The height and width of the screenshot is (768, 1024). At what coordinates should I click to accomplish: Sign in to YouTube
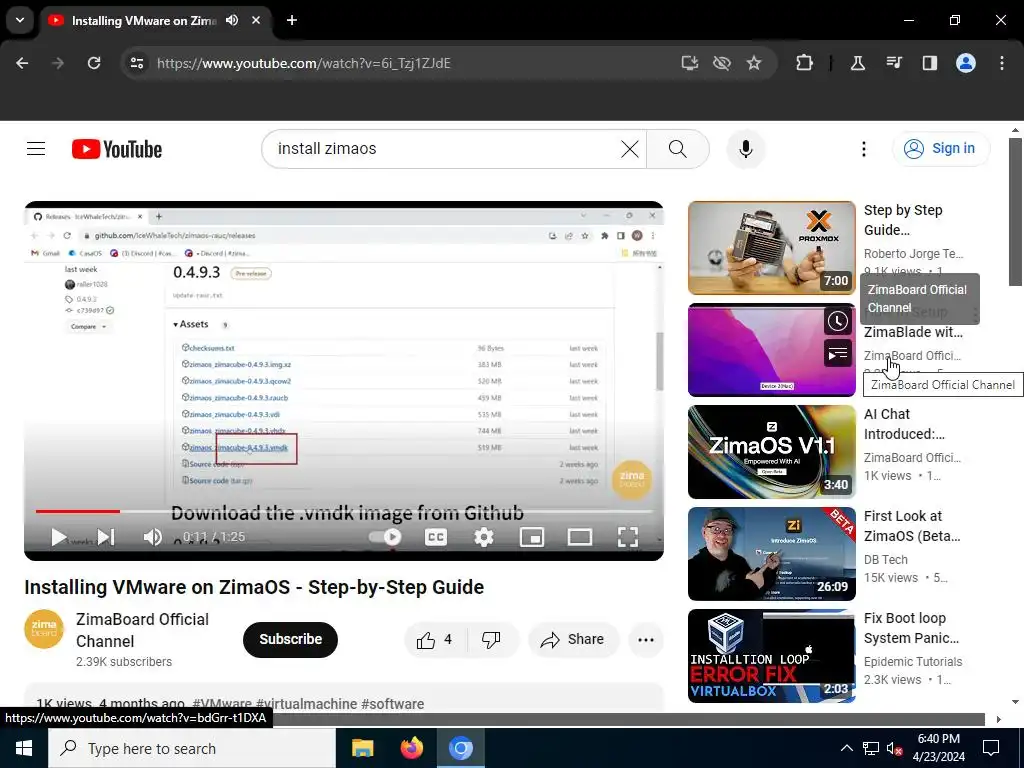coord(941,149)
